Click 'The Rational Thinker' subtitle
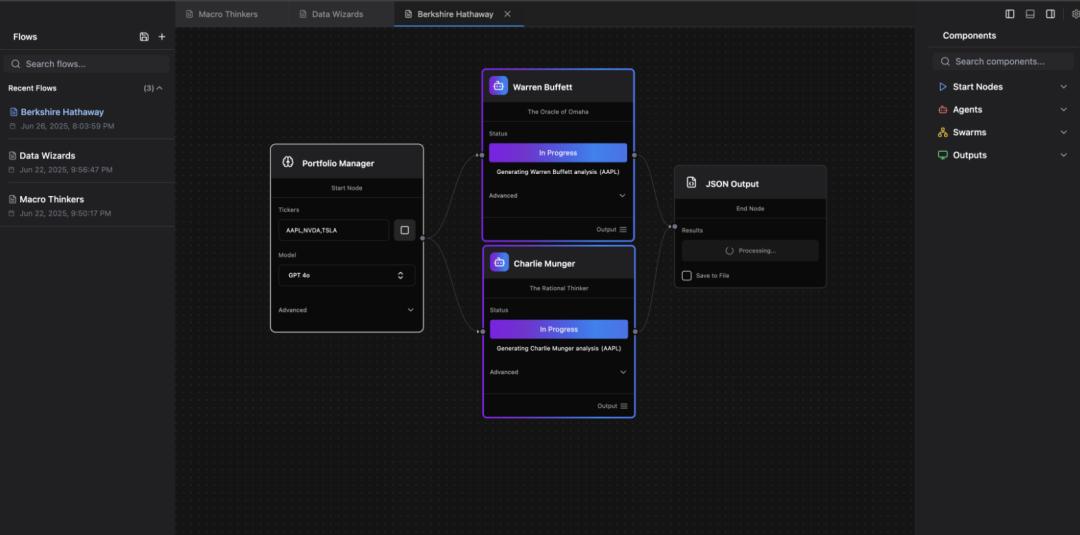The image size is (1080, 535). click(x=559, y=288)
